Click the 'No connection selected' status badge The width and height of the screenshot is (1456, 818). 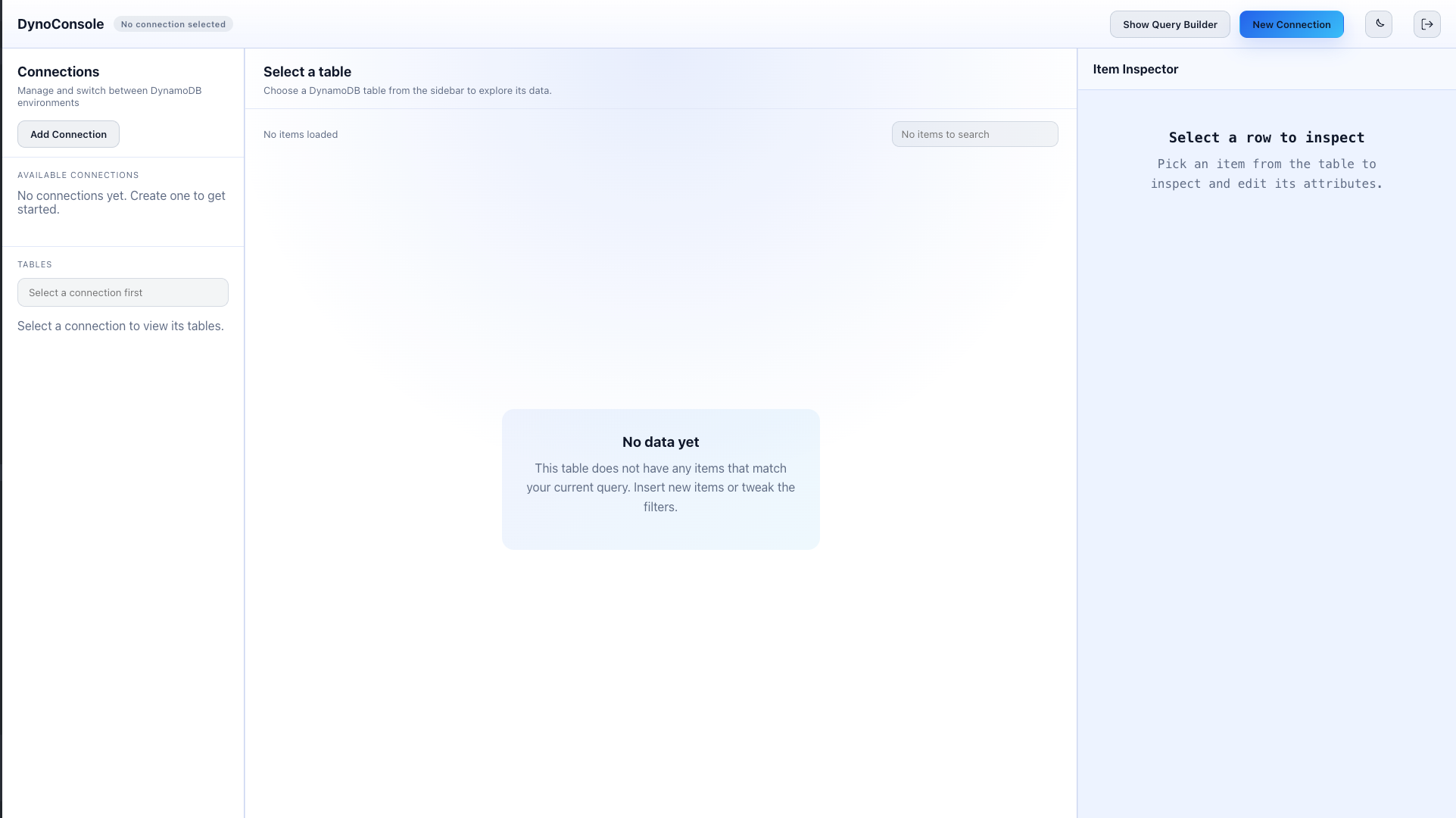[173, 24]
